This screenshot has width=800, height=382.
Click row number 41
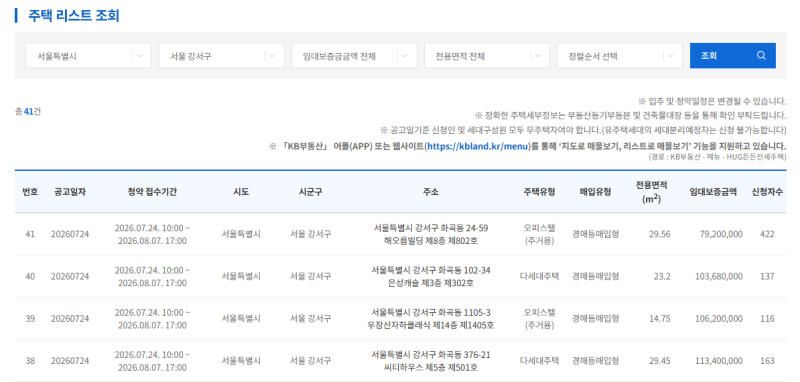point(30,234)
